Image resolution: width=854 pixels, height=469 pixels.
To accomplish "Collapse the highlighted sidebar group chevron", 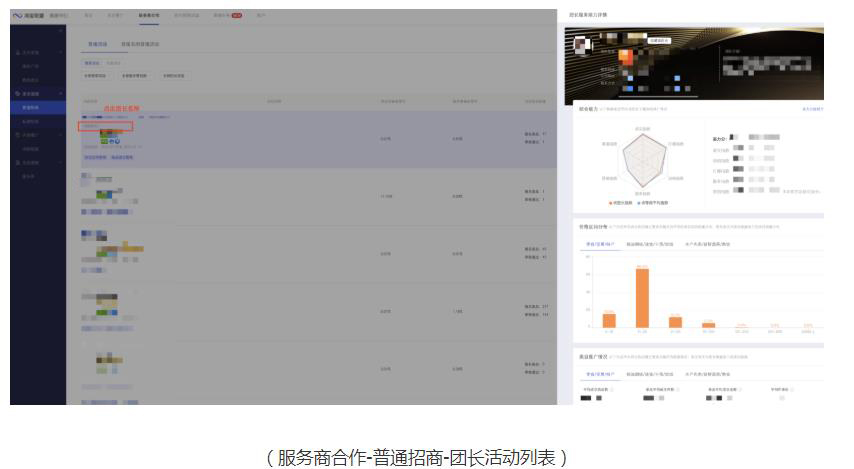I will click(61, 93).
